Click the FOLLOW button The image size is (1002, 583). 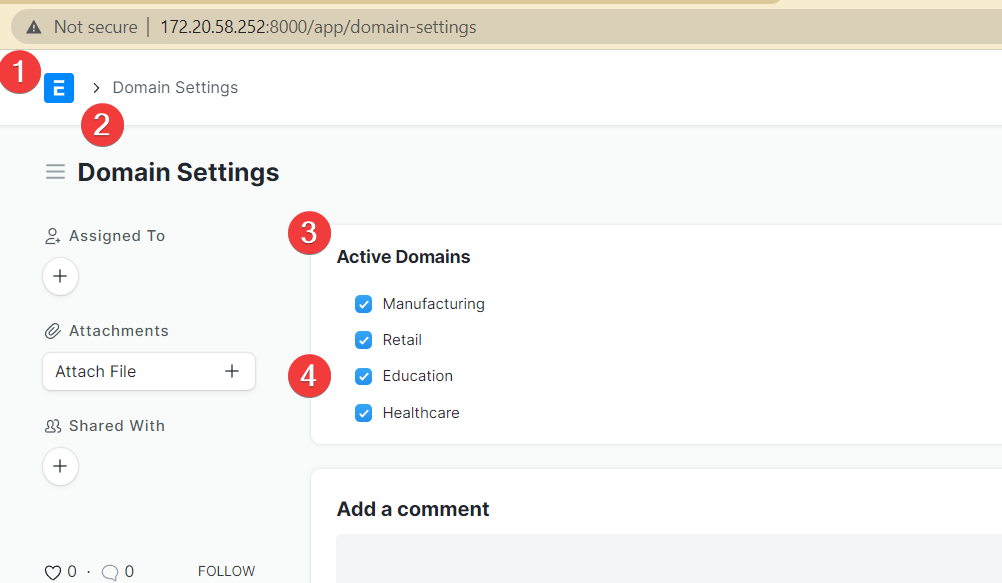[x=226, y=571]
